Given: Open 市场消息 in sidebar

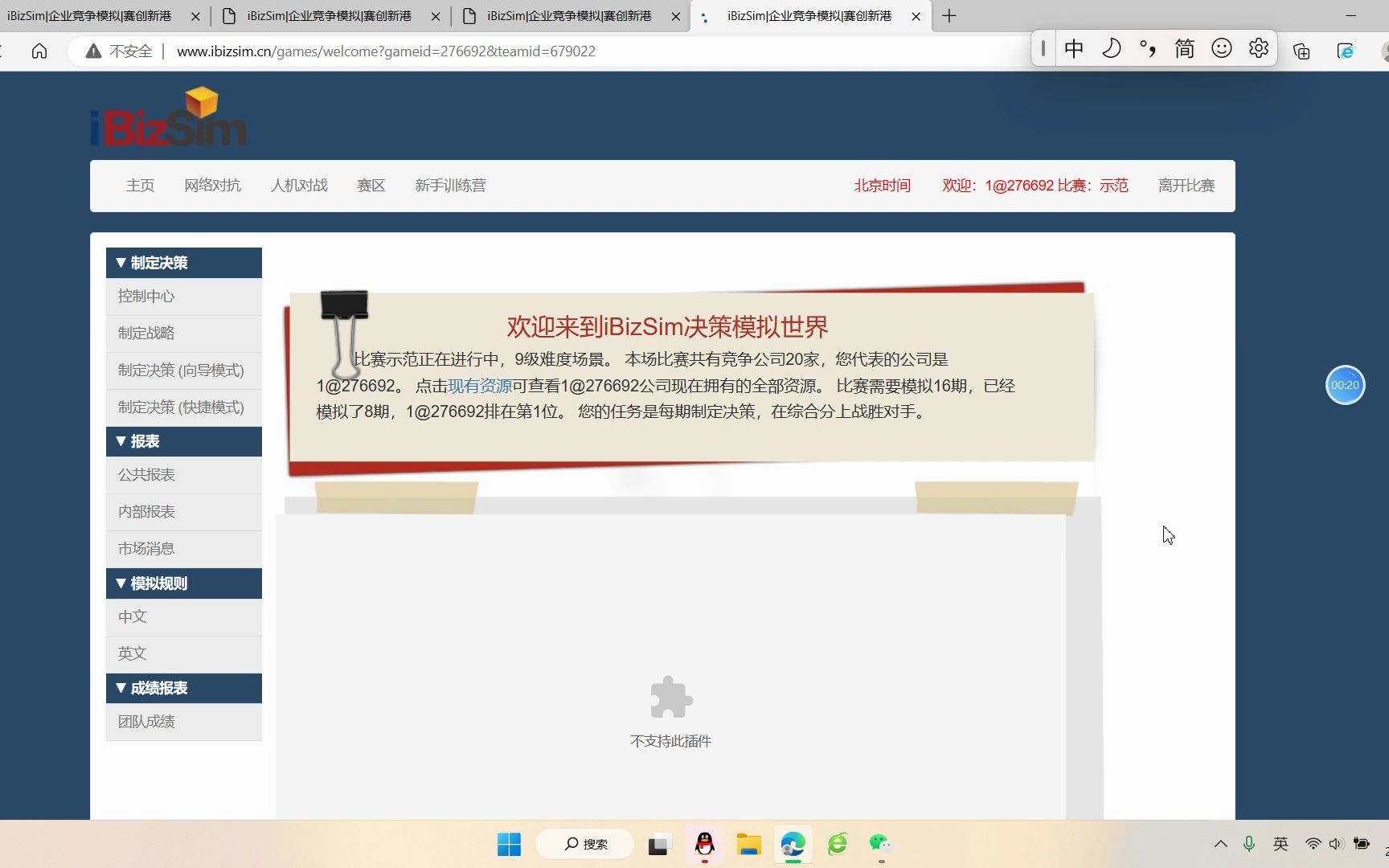Looking at the screenshot, I should coord(184,549).
